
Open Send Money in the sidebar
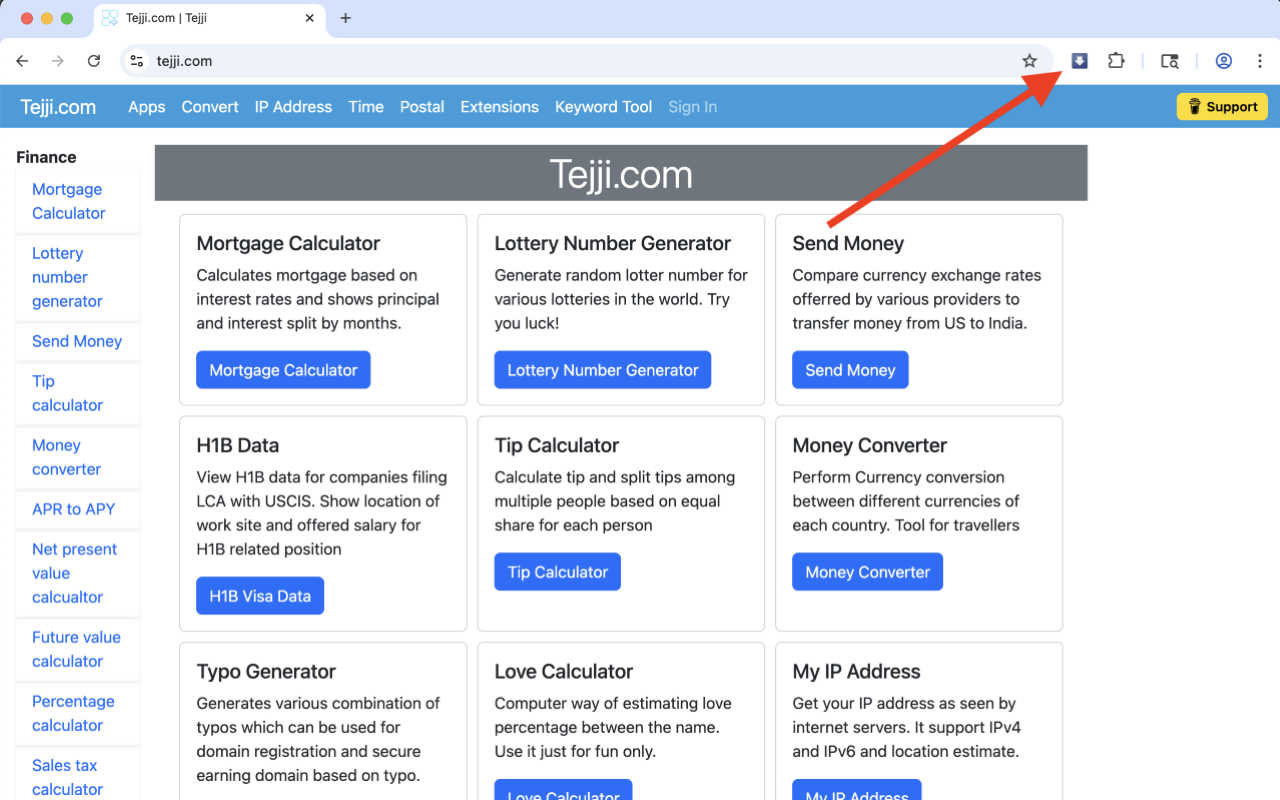[x=77, y=341]
